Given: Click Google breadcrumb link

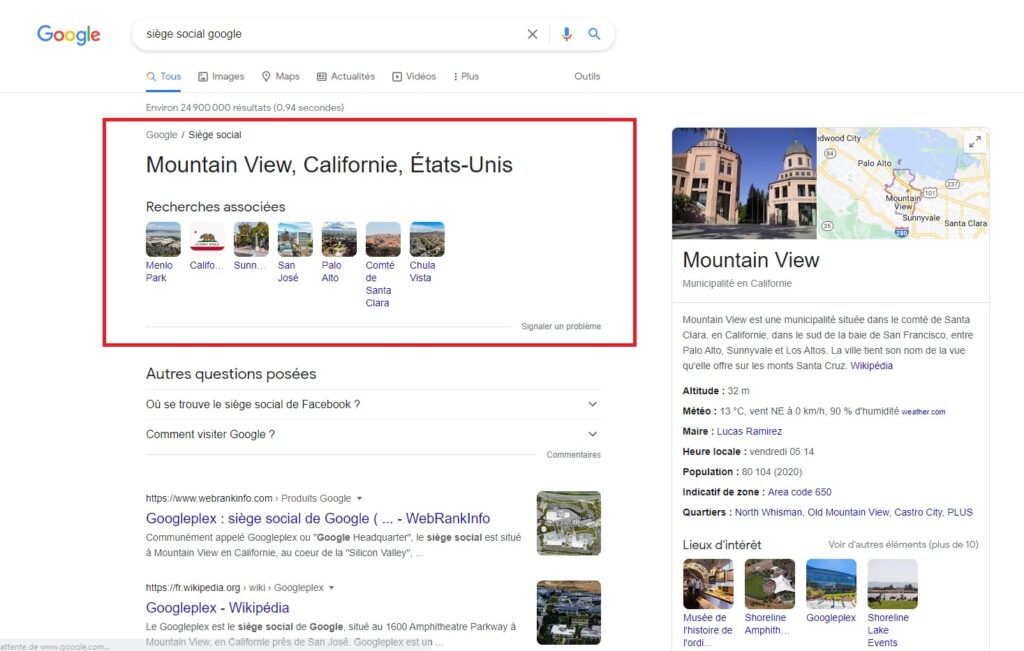Looking at the screenshot, I should click(161, 135).
